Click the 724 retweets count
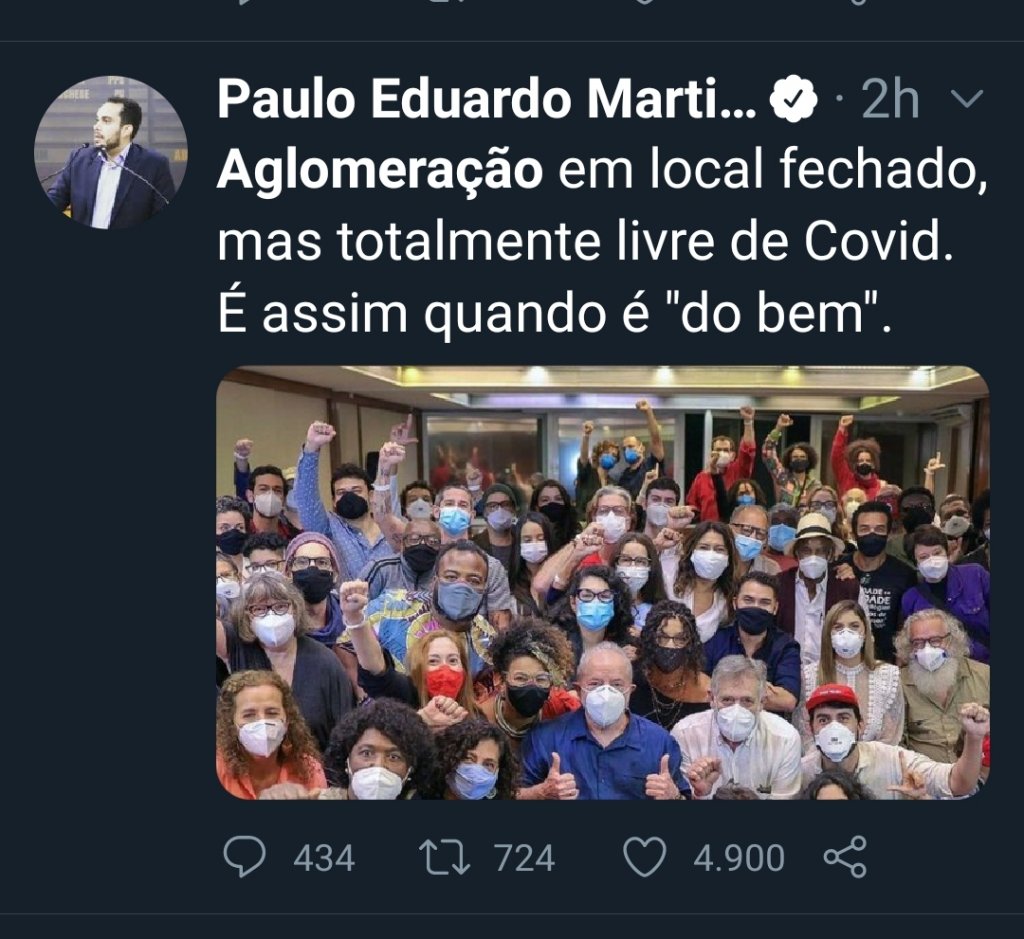This screenshot has width=1024, height=939. pos(524,857)
